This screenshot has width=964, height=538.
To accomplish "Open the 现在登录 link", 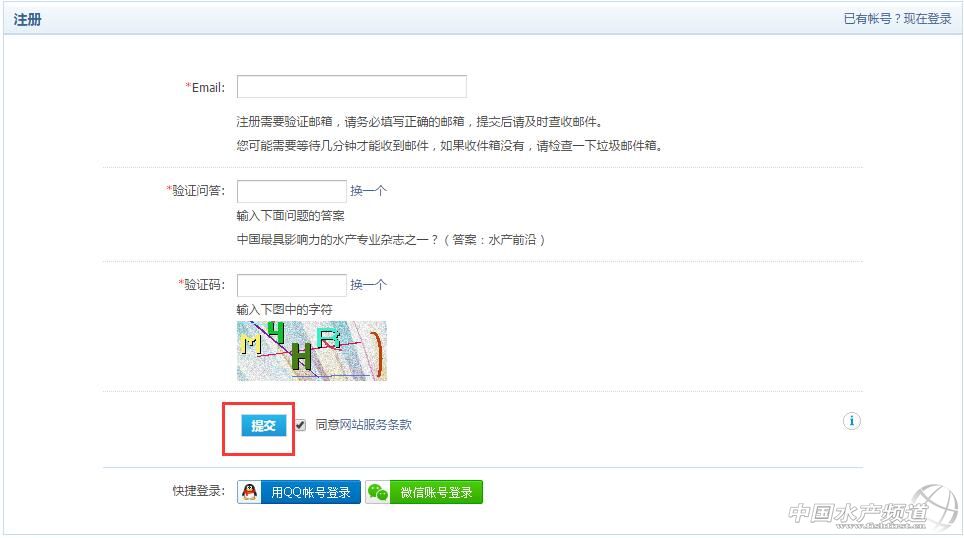I will coord(927,19).
